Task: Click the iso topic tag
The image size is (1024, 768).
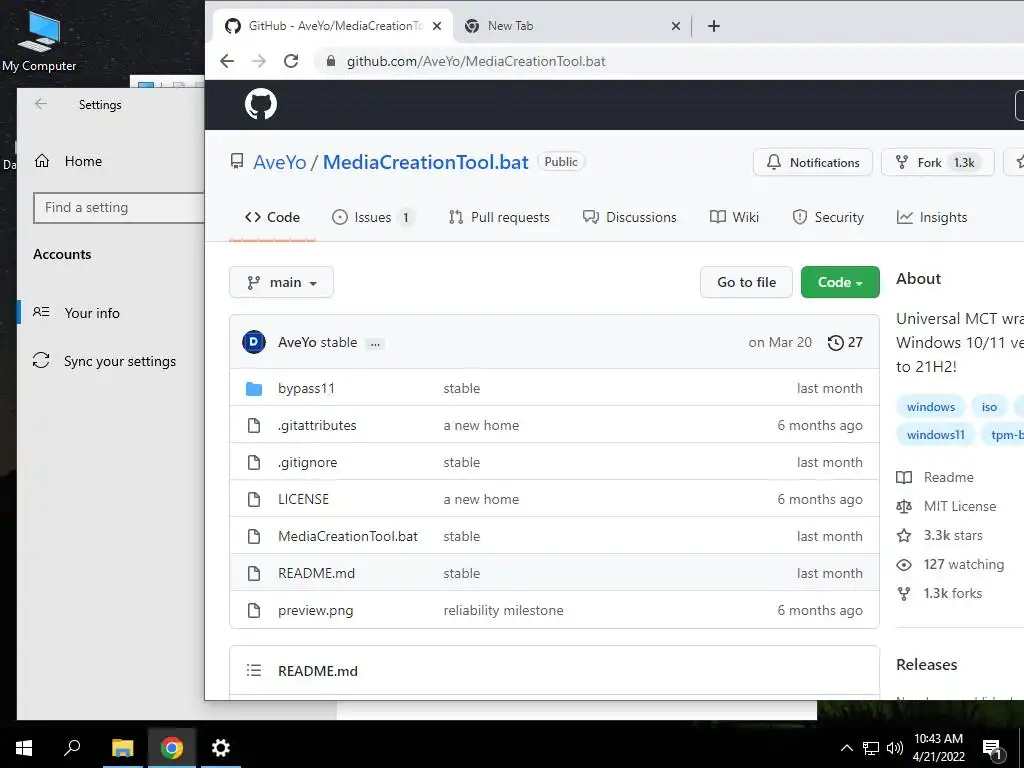Action: [x=989, y=407]
